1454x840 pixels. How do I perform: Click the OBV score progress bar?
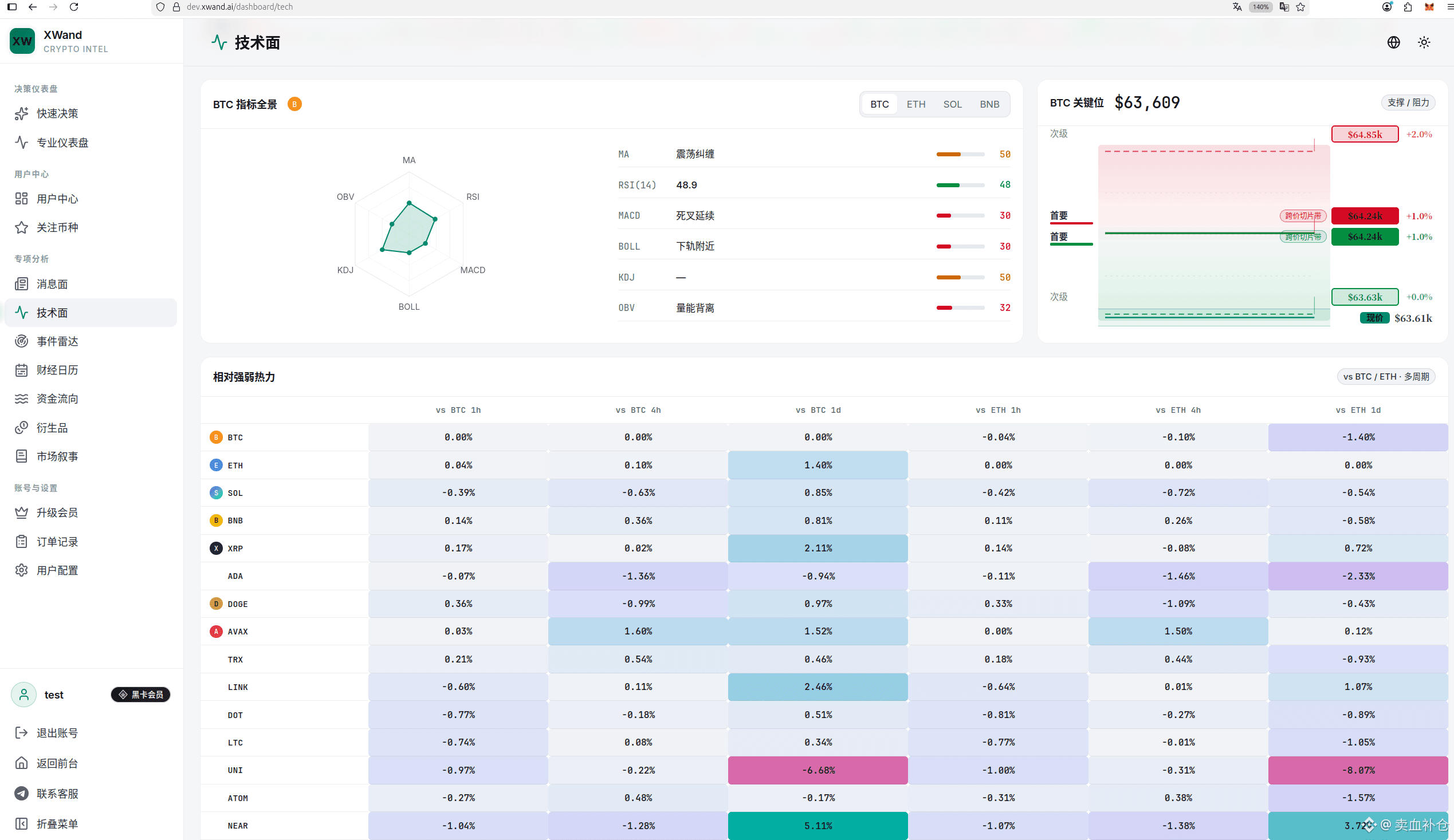click(x=960, y=308)
